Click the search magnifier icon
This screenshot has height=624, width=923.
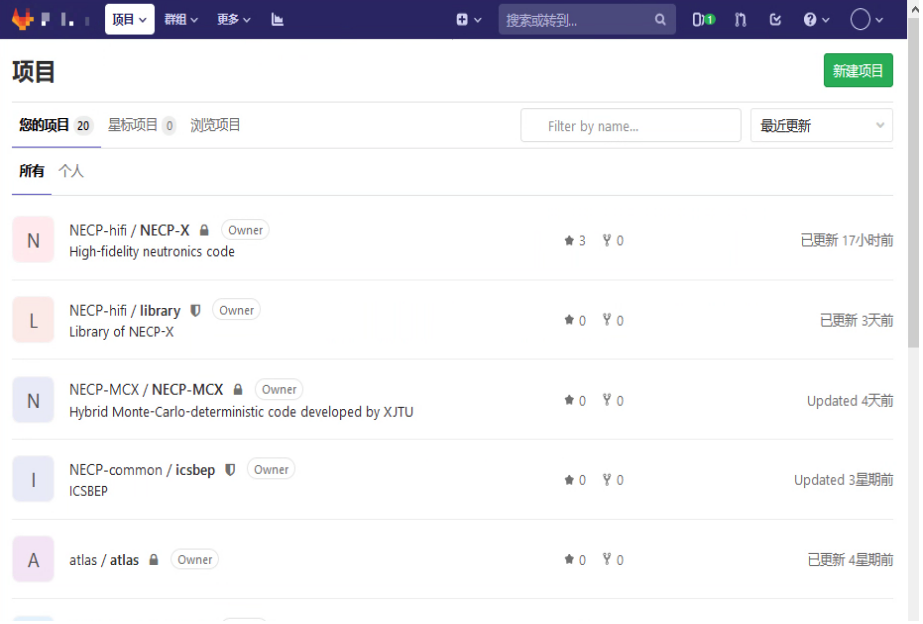pos(660,19)
